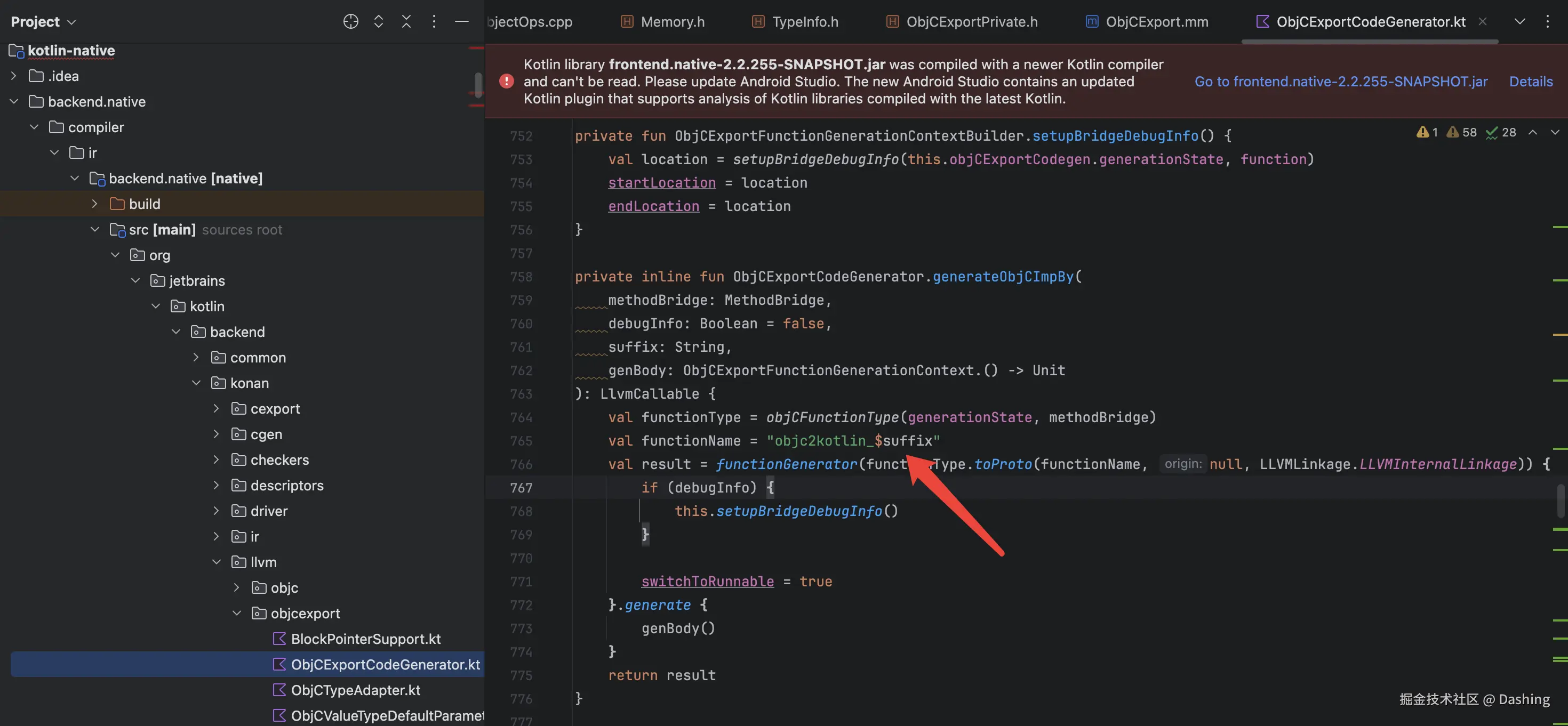Switch to the Memory.h tab
Image resolution: width=1568 pixels, height=726 pixels.
click(x=672, y=21)
